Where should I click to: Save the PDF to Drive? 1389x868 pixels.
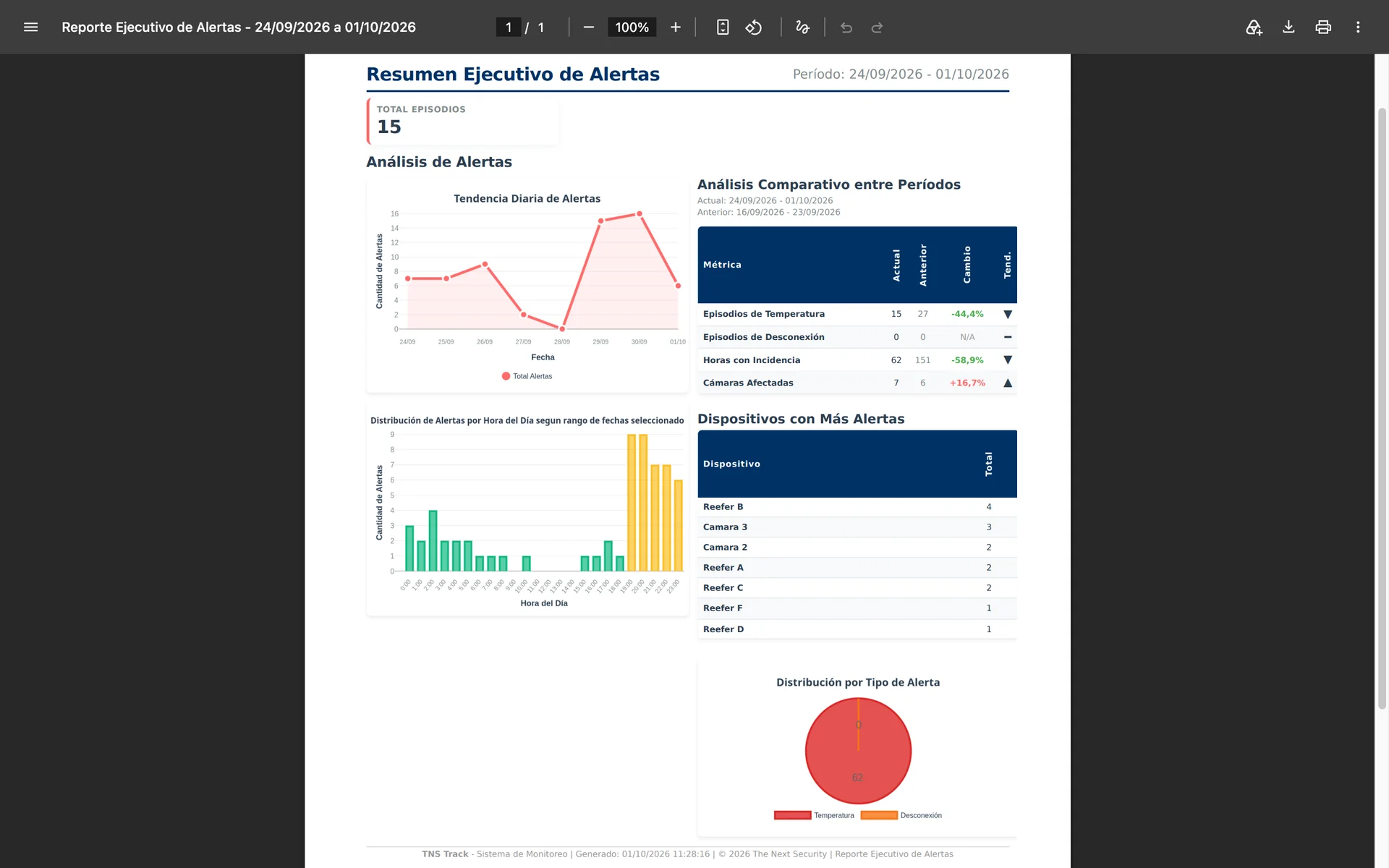coord(1254,27)
